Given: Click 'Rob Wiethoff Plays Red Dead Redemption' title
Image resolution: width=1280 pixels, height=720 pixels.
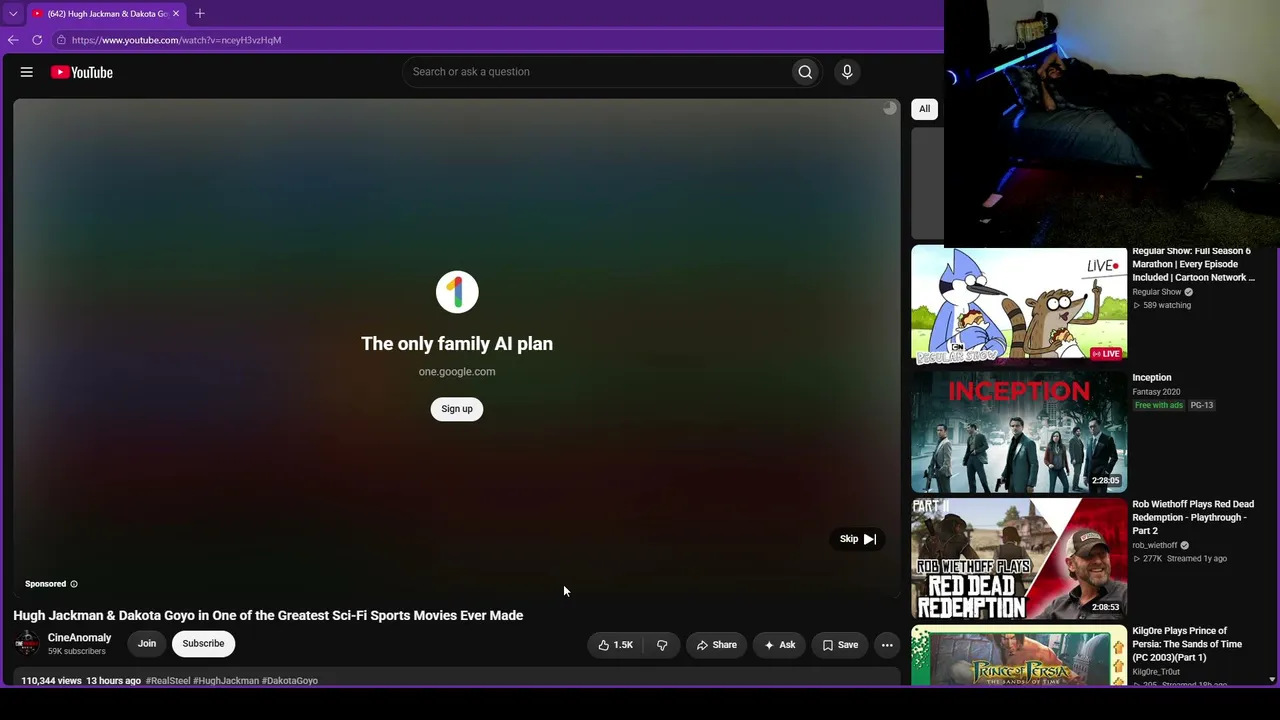Looking at the screenshot, I should pyautogui.click(x=1193, y=518).
